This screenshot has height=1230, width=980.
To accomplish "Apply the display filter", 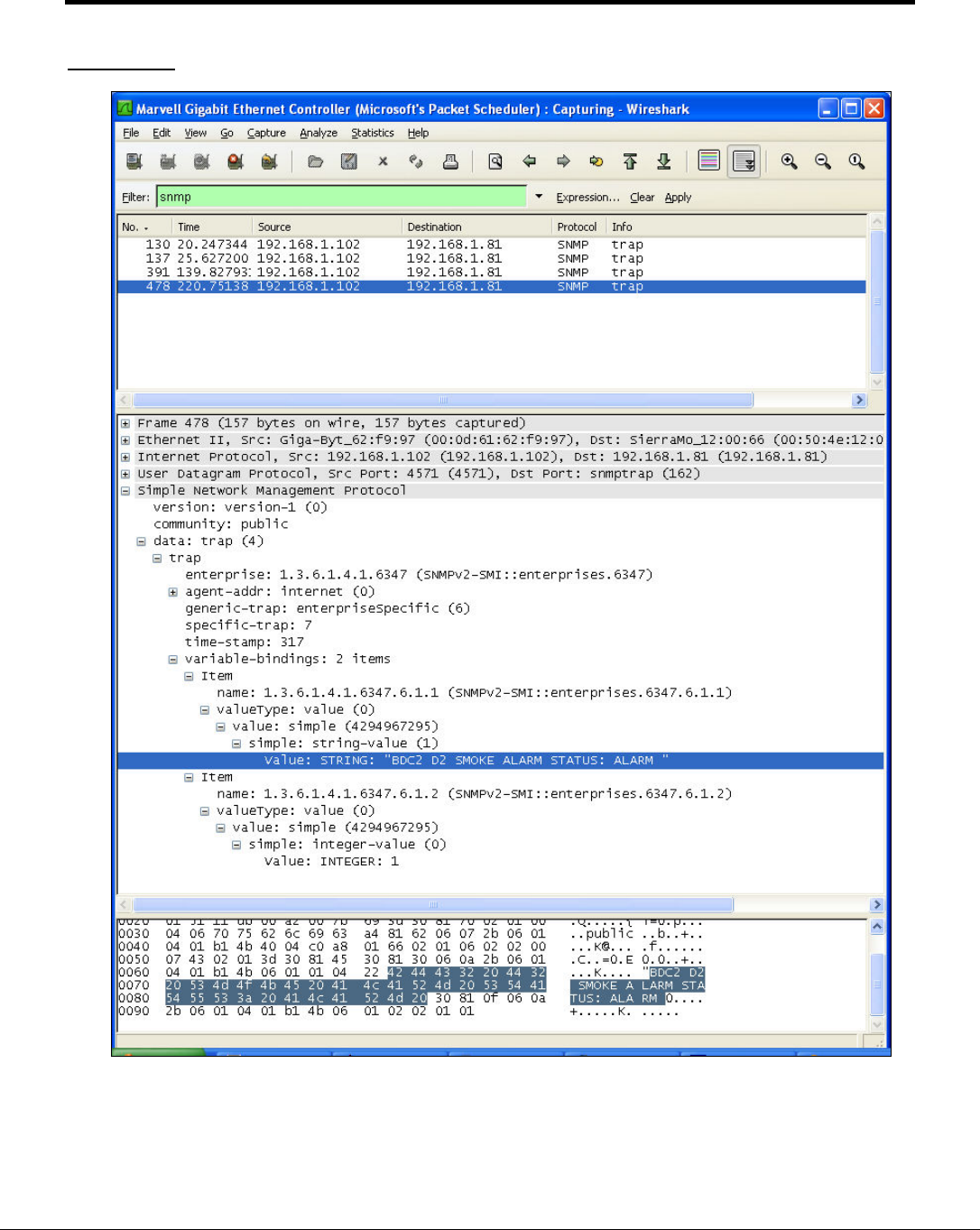I will 678,198.
